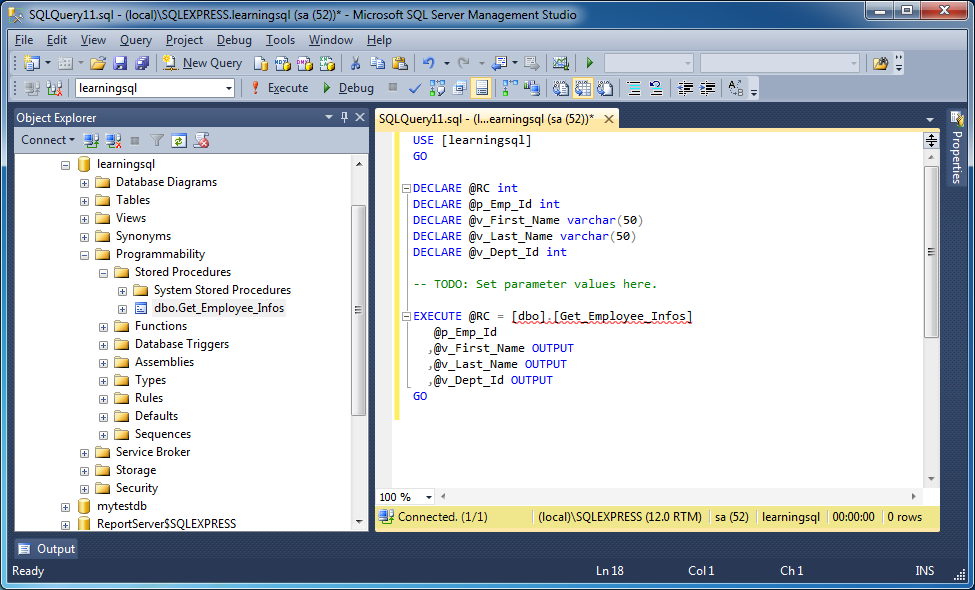Decrease the line indent
This screenshot has width=975, height=590.
point(685,88)
